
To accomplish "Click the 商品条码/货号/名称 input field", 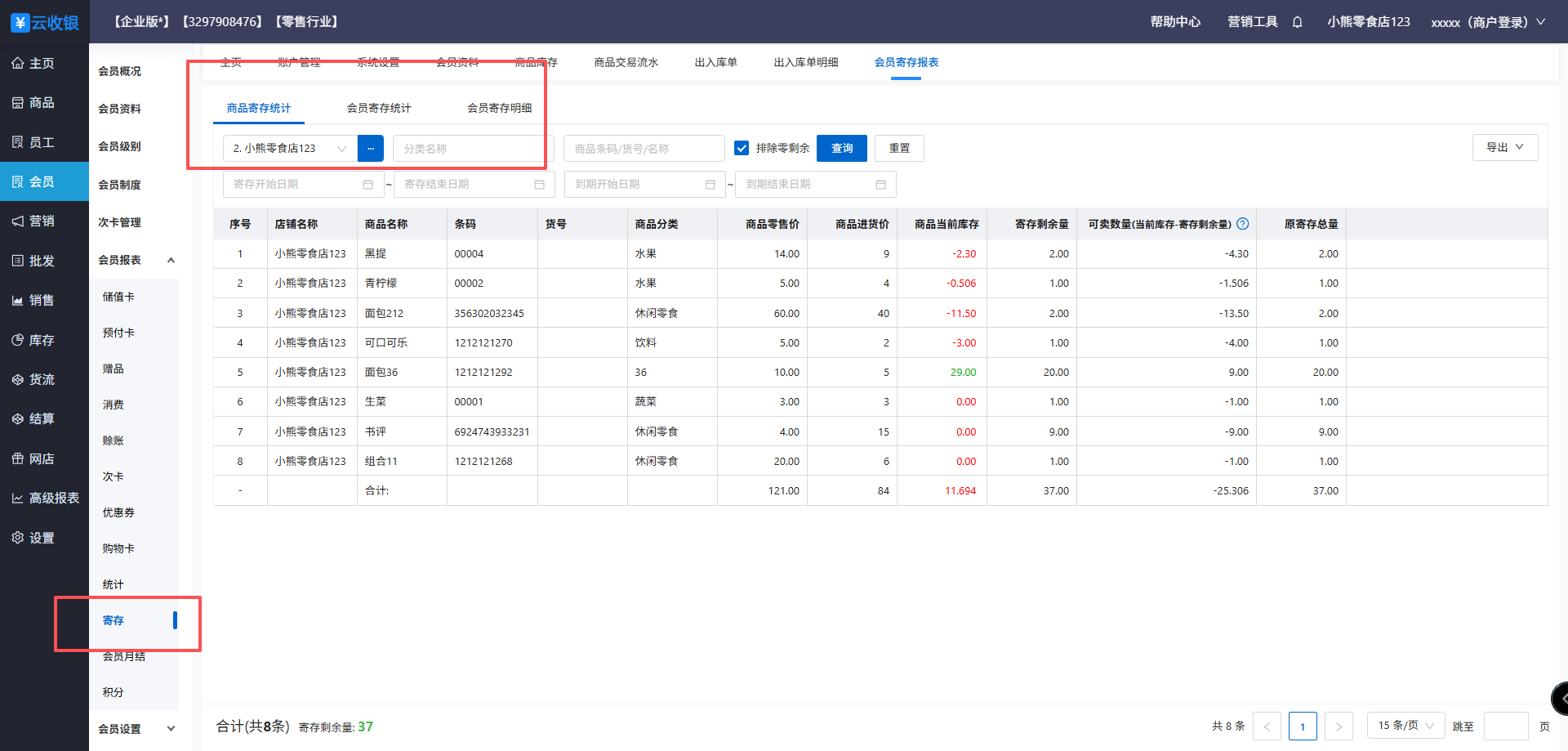I will 644,149.
